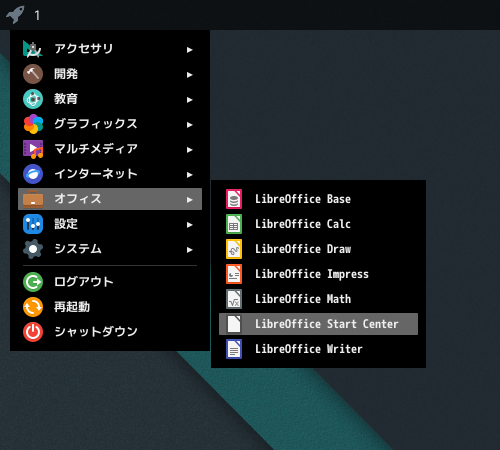Viewport: 500px width, 450px height.
Task: Click the LibreOffice Impress icon
Action: point(234,274)
